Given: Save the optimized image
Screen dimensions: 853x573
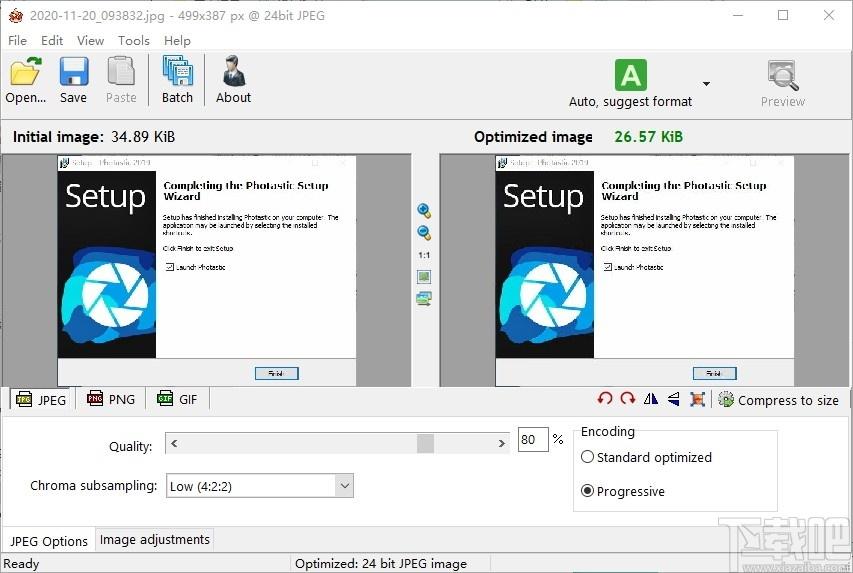Looking at the screenshot, I should [x=73, y=80].
